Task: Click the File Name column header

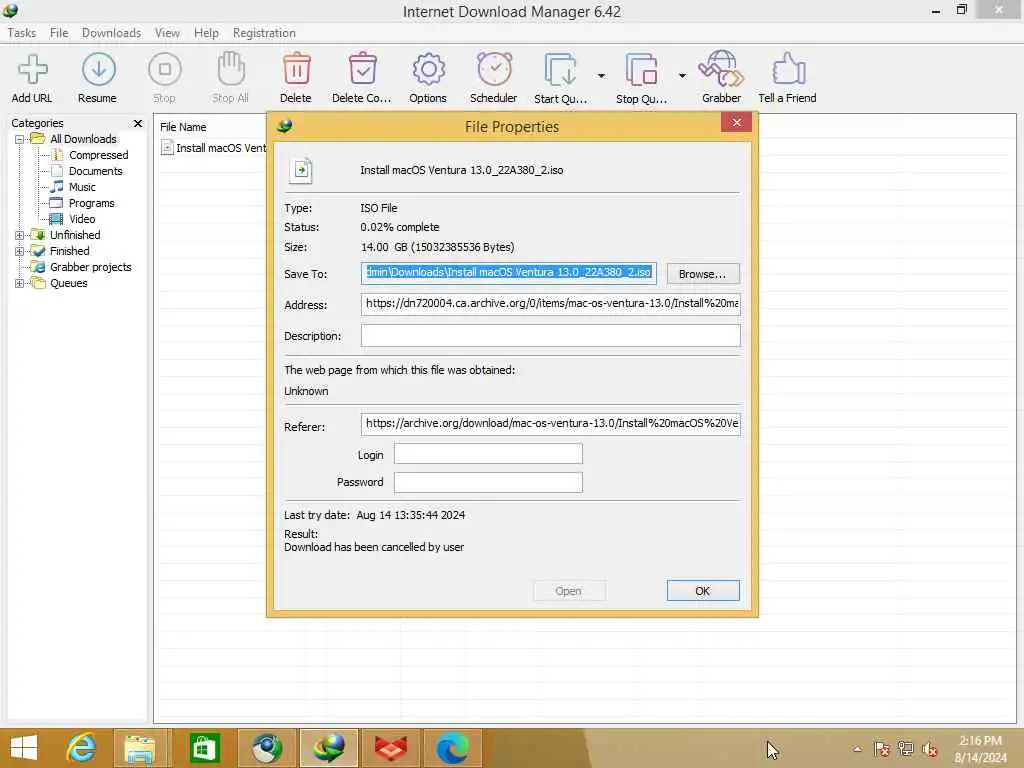Action: pyautogui.click(x=184, y=127)
